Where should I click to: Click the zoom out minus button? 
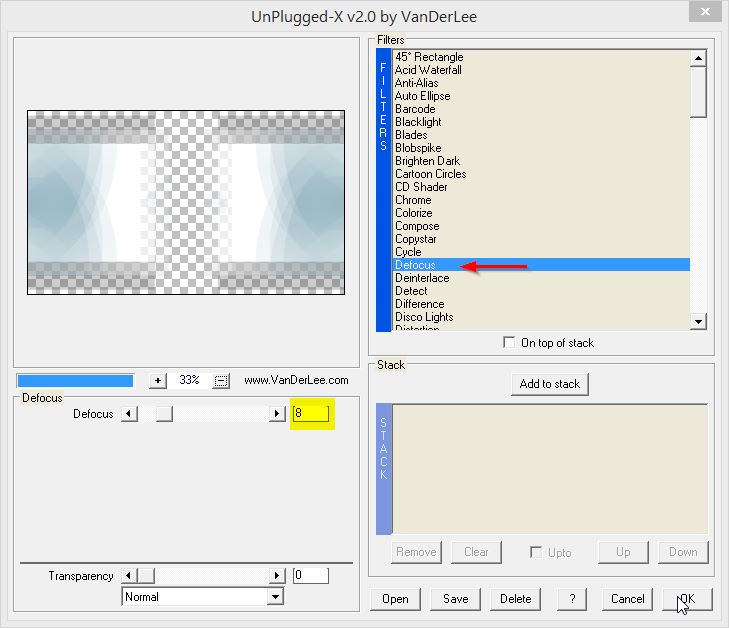(221, 381)
